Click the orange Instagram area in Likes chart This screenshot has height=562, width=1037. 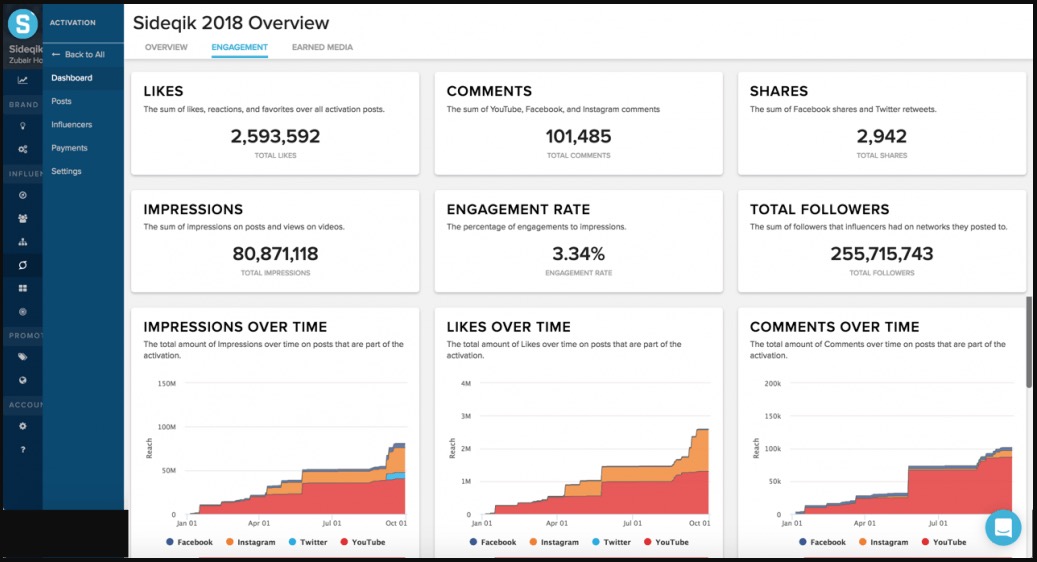coord(648,473)
